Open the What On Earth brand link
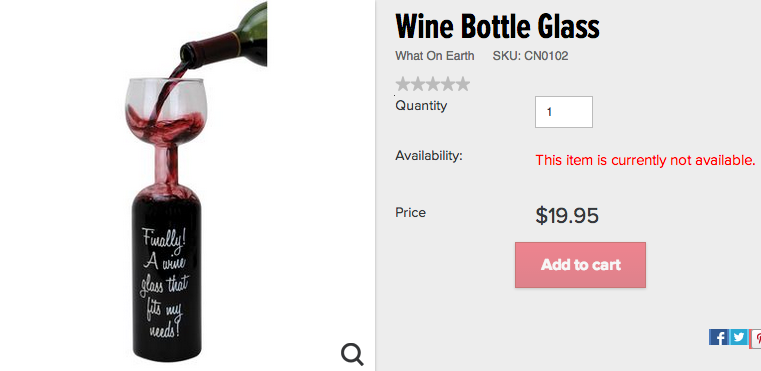Screen dimensions: 761x371 point(435,56)
